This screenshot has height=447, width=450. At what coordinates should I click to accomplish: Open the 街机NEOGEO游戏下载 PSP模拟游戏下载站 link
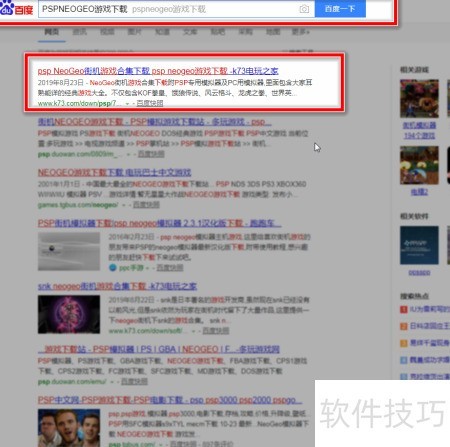154,122
